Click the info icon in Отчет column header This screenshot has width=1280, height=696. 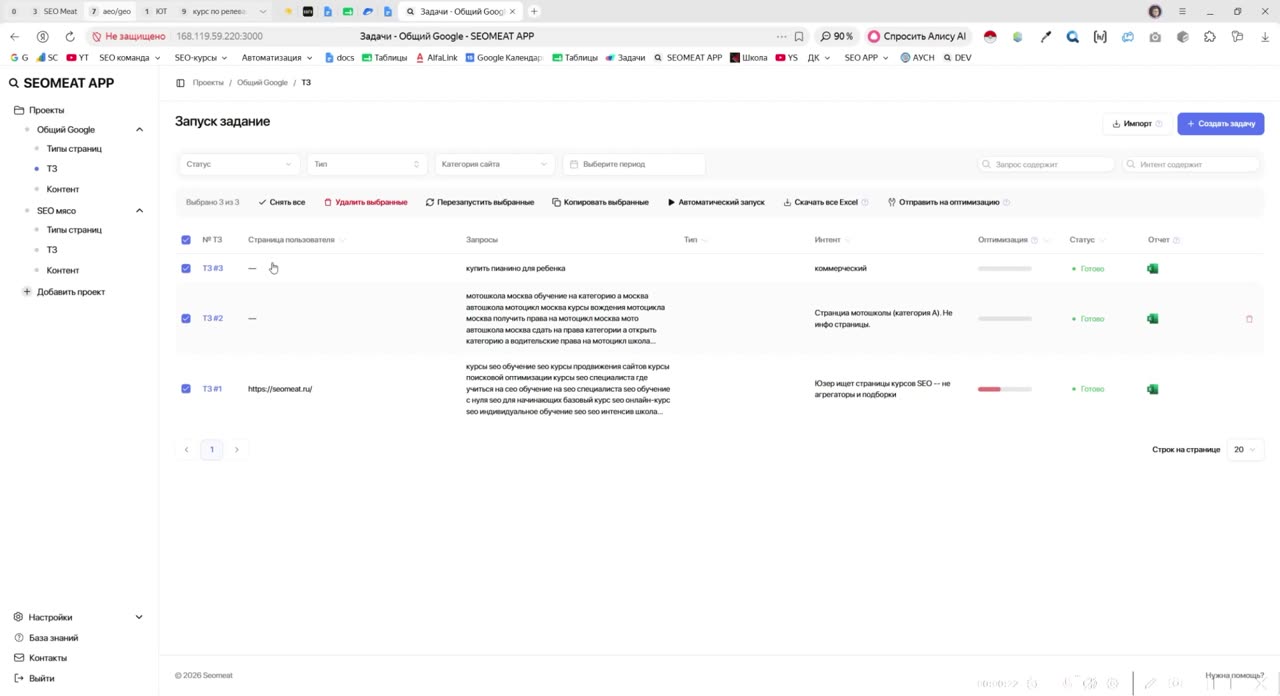1176,240
